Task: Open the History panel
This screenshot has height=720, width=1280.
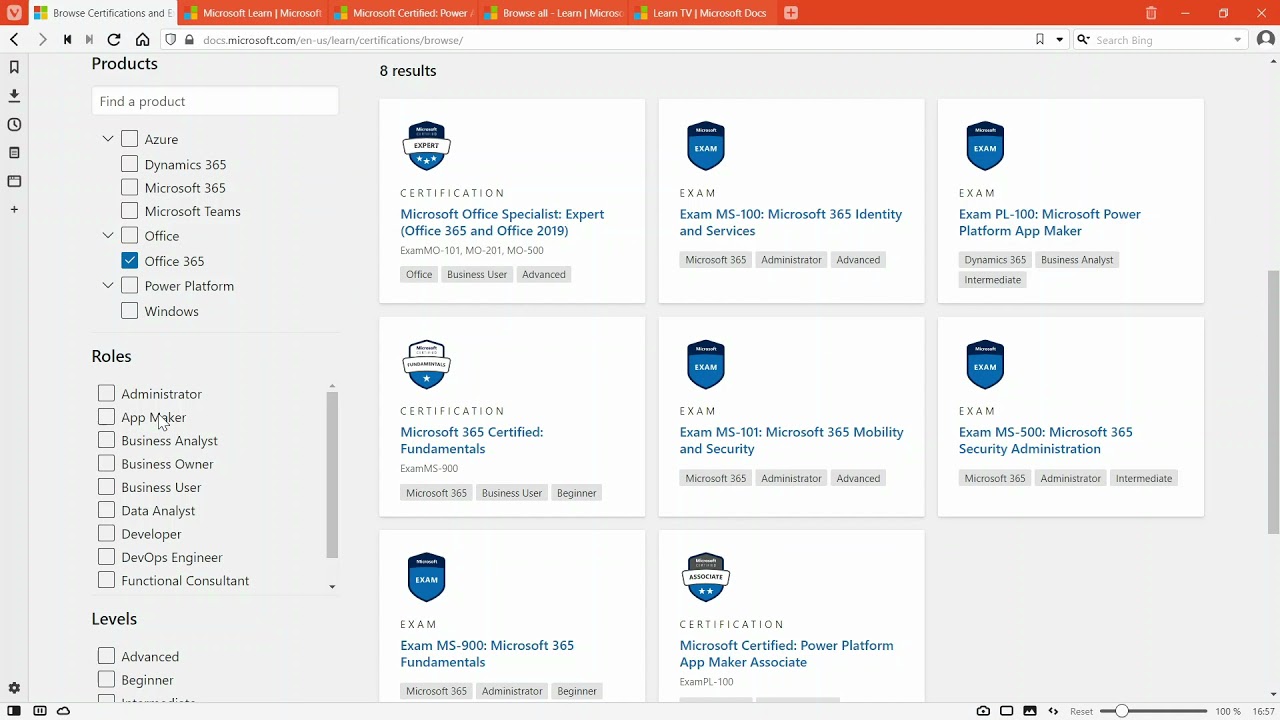Action: coord(14,125)
